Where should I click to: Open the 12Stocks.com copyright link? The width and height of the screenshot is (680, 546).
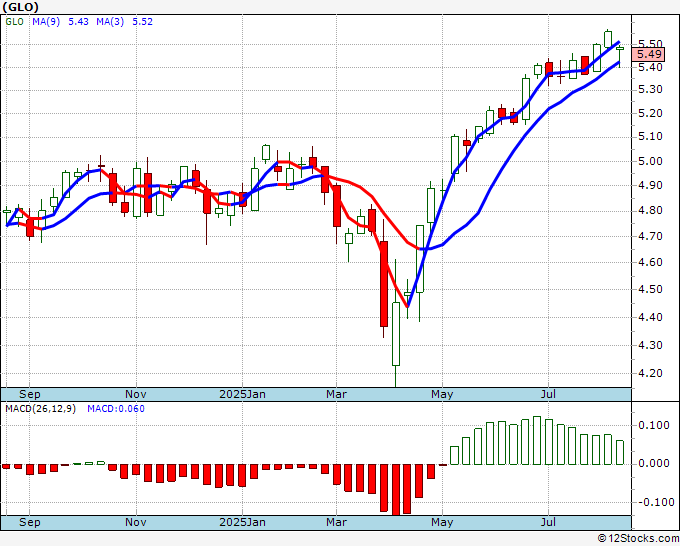(638, 538)
